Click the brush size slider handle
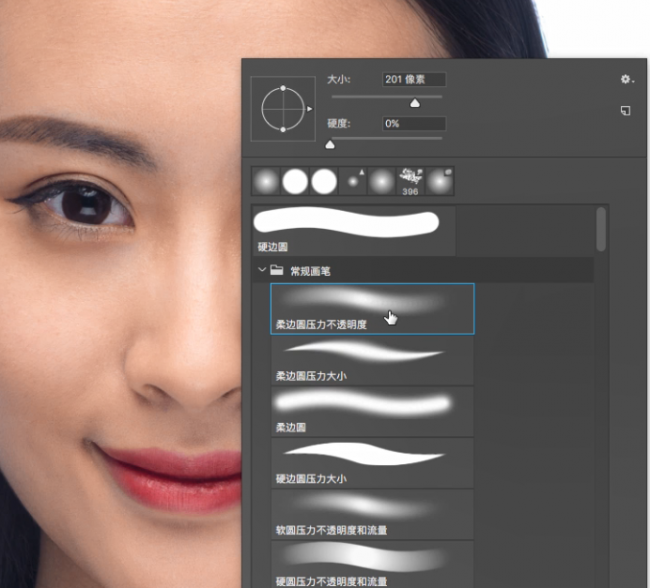 [415, 103]
